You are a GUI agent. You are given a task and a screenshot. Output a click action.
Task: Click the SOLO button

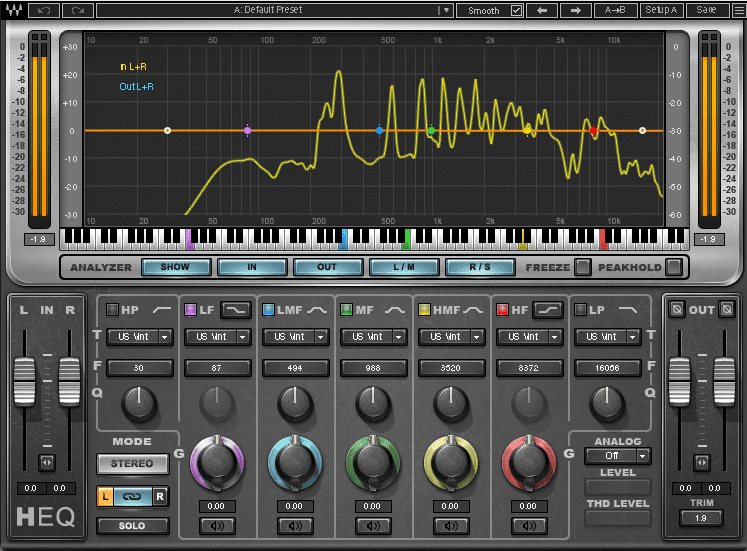(132, 526)
